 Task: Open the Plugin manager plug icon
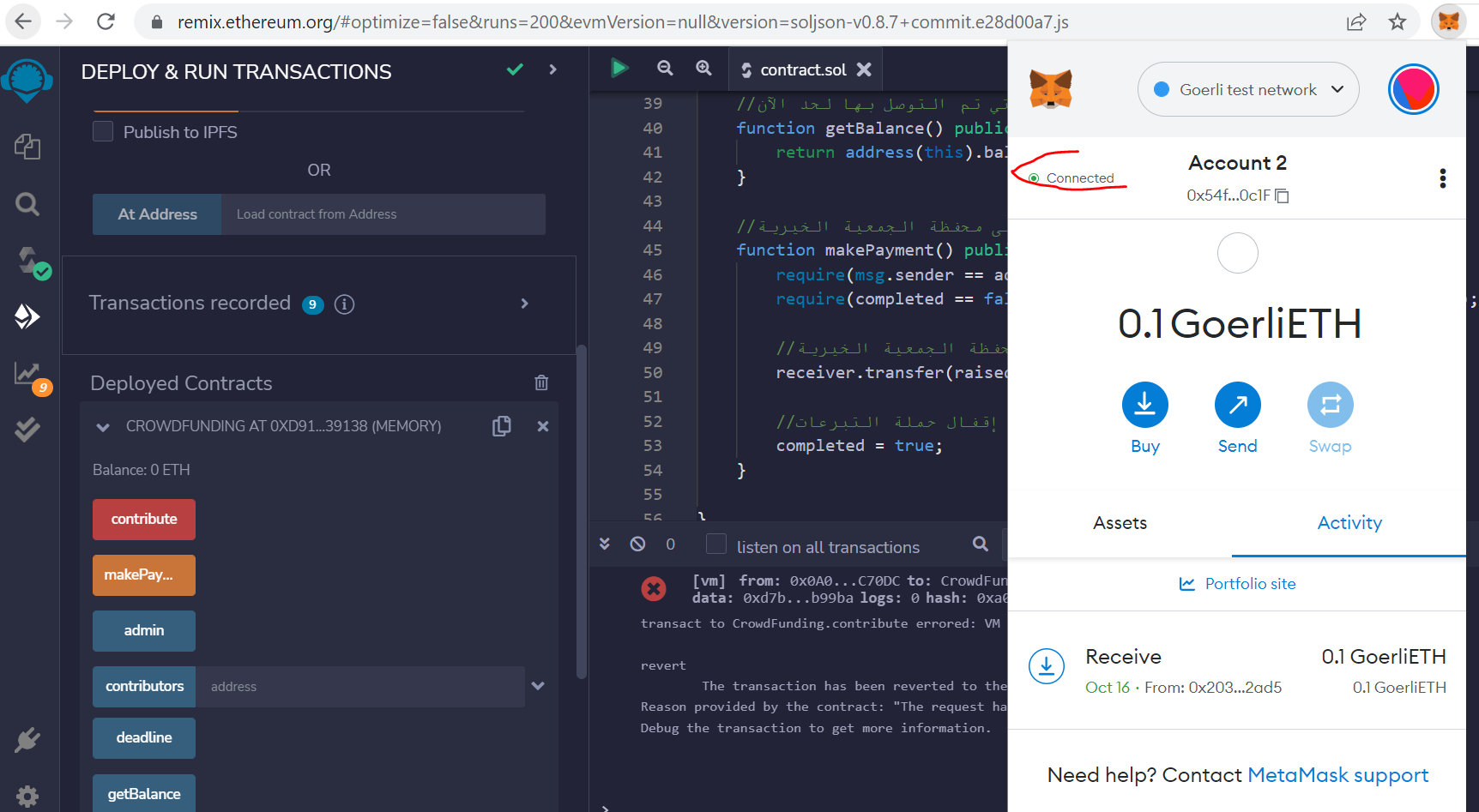click(x=27, y=739)
